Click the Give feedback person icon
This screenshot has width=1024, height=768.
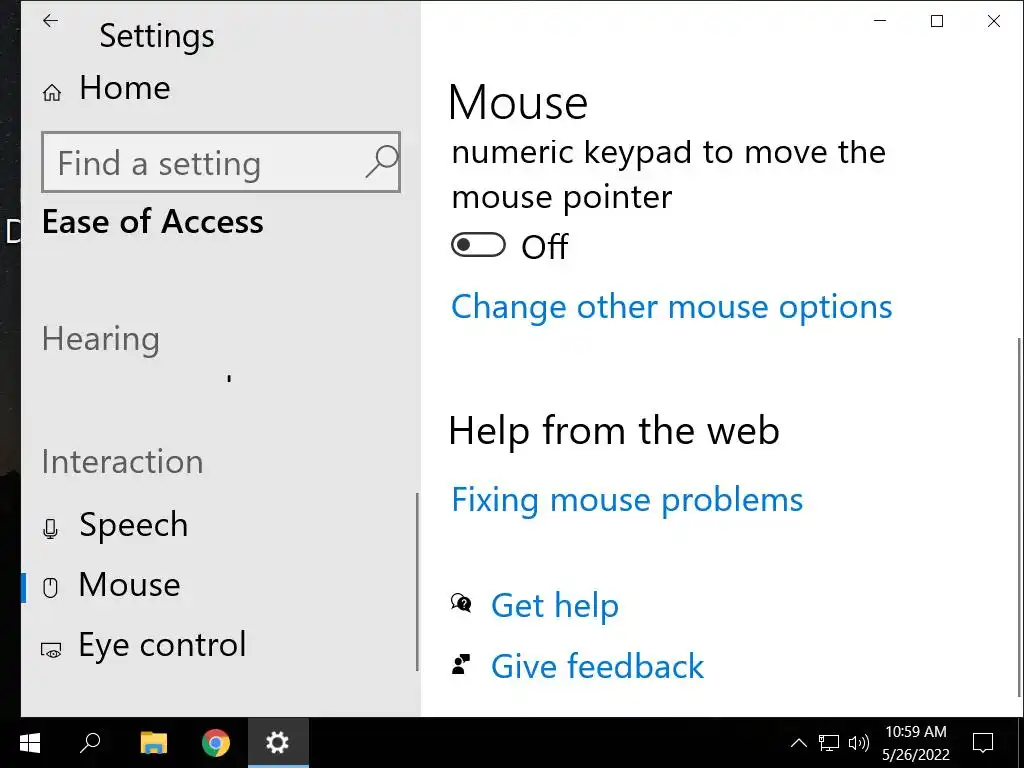point(461,665)
